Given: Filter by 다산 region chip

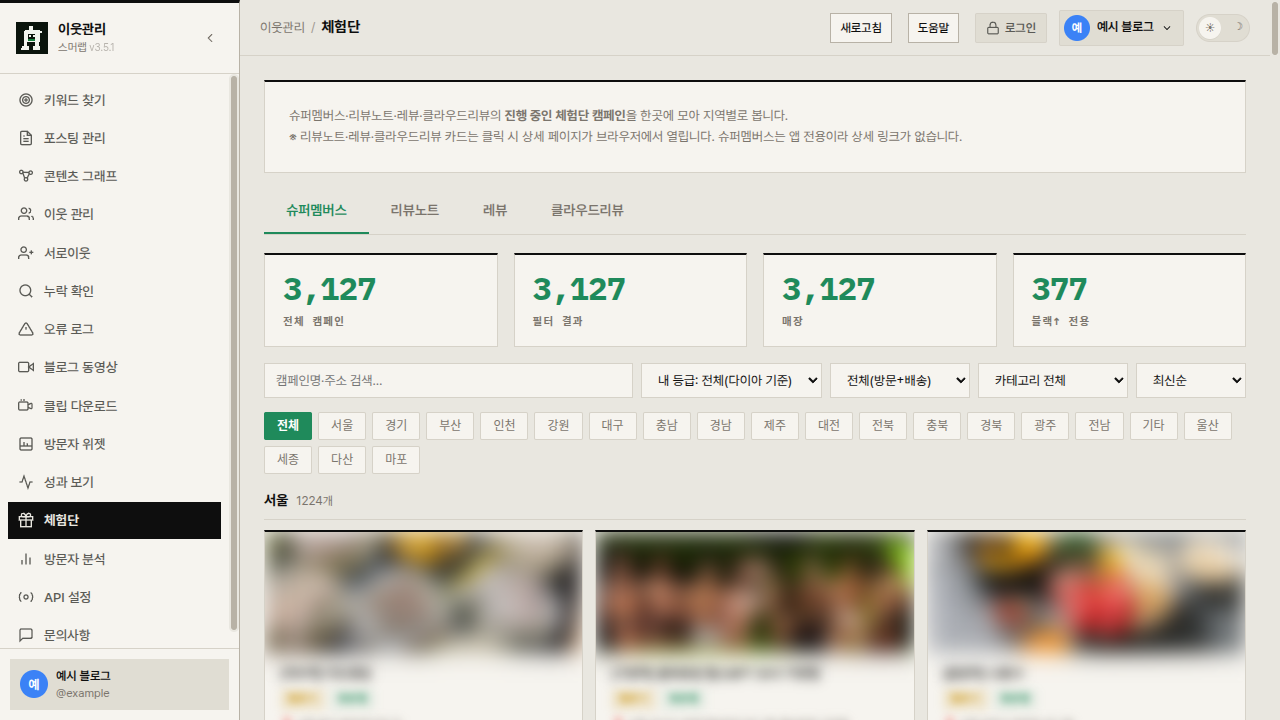Looking at the screenshot, I should point(342,460).
